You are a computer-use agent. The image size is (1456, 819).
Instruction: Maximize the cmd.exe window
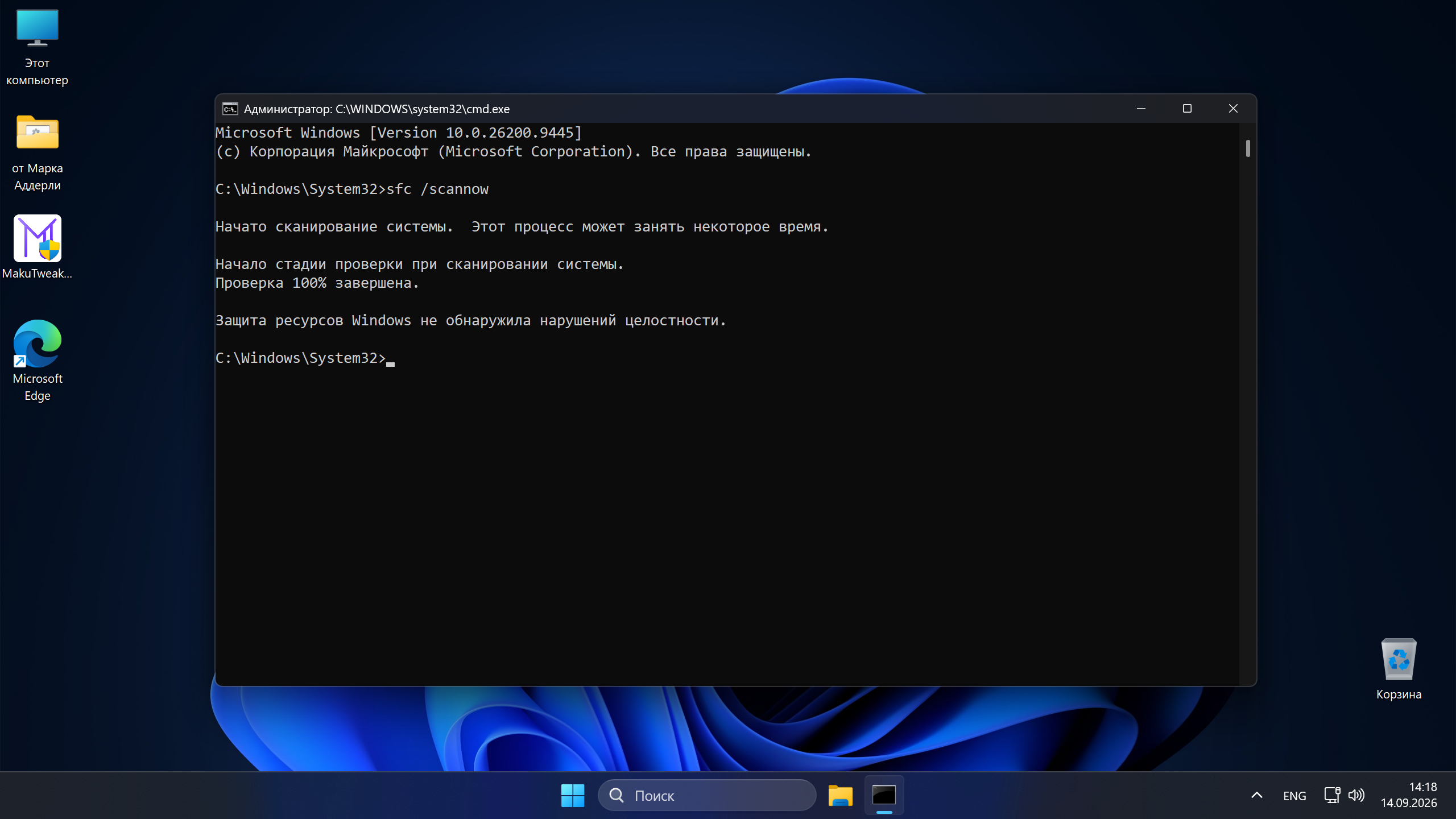tap(1187, 109)
